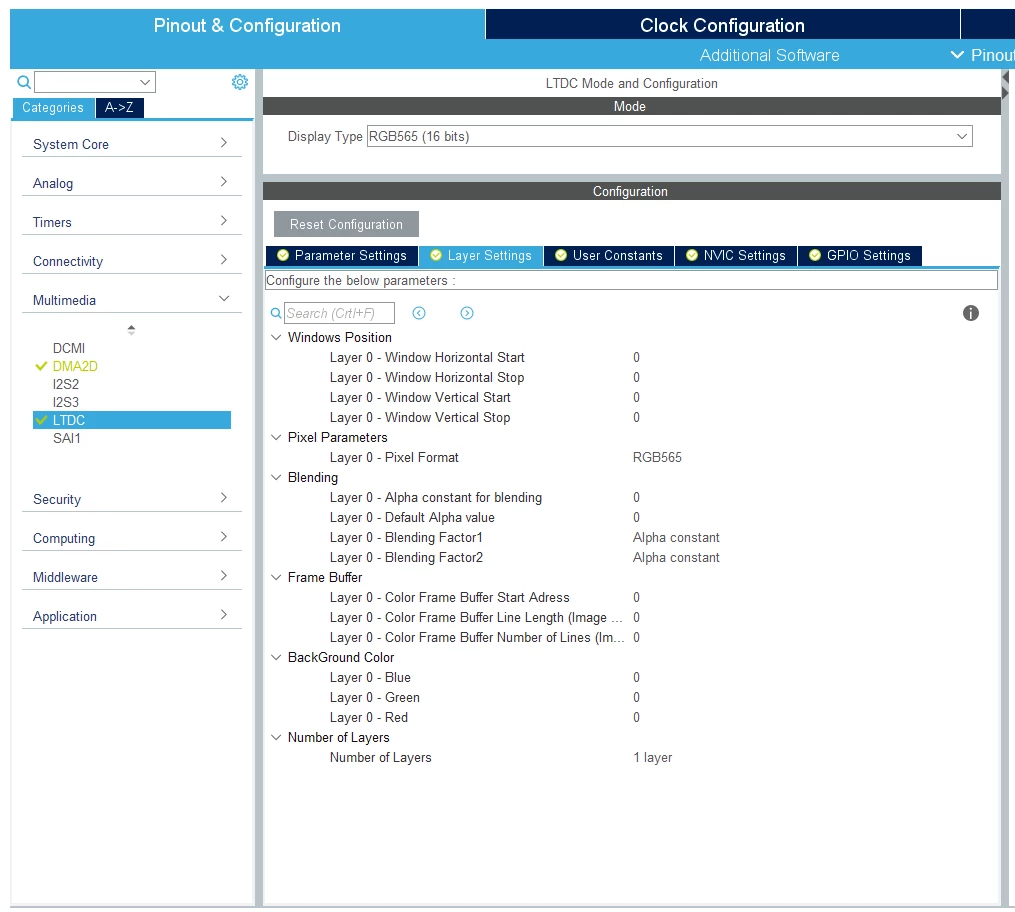Collapse the Blending group
Viewport: 1015px width, 912px height.
276,478
